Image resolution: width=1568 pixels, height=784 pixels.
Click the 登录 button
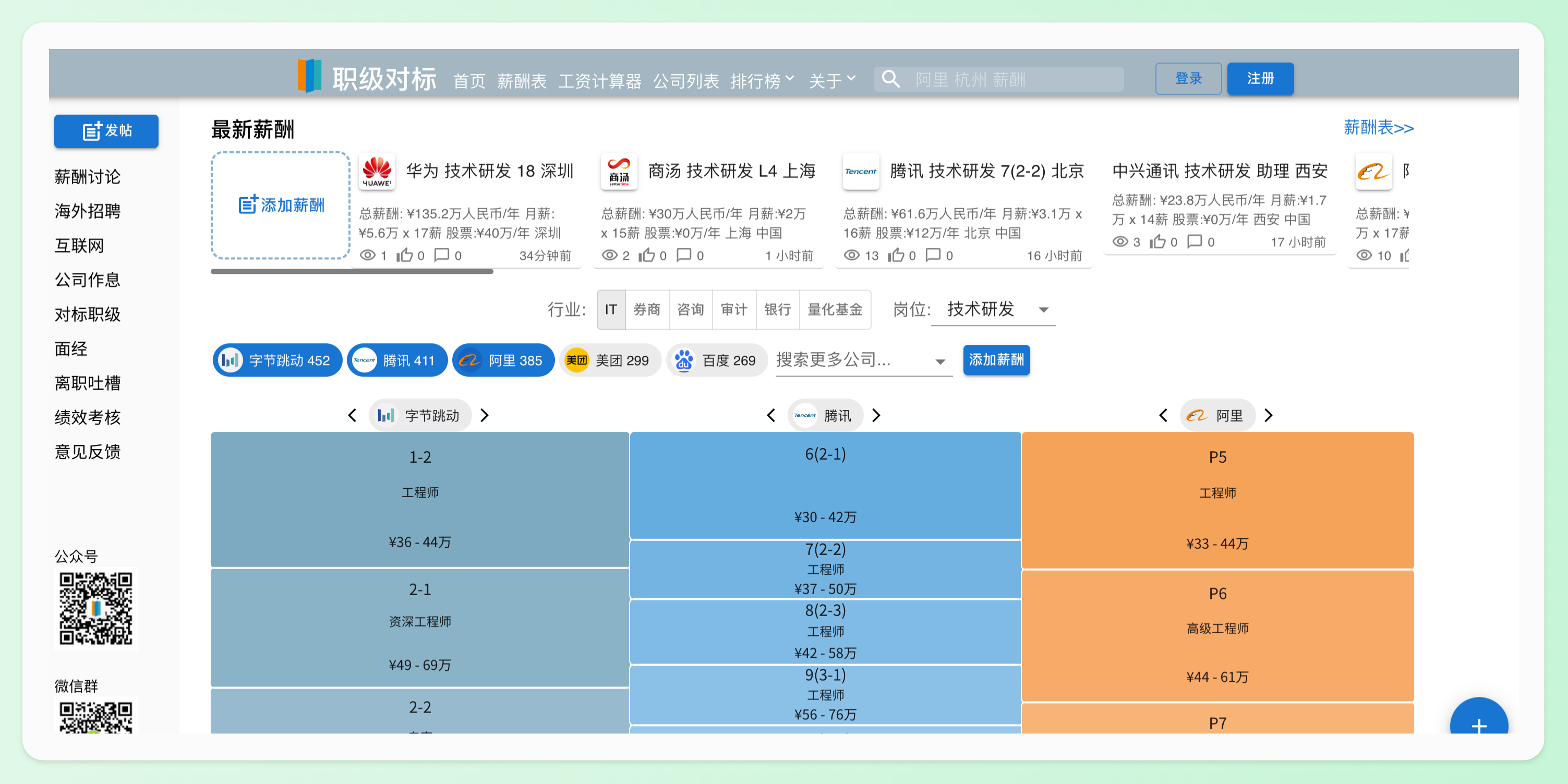(1188, 79)
